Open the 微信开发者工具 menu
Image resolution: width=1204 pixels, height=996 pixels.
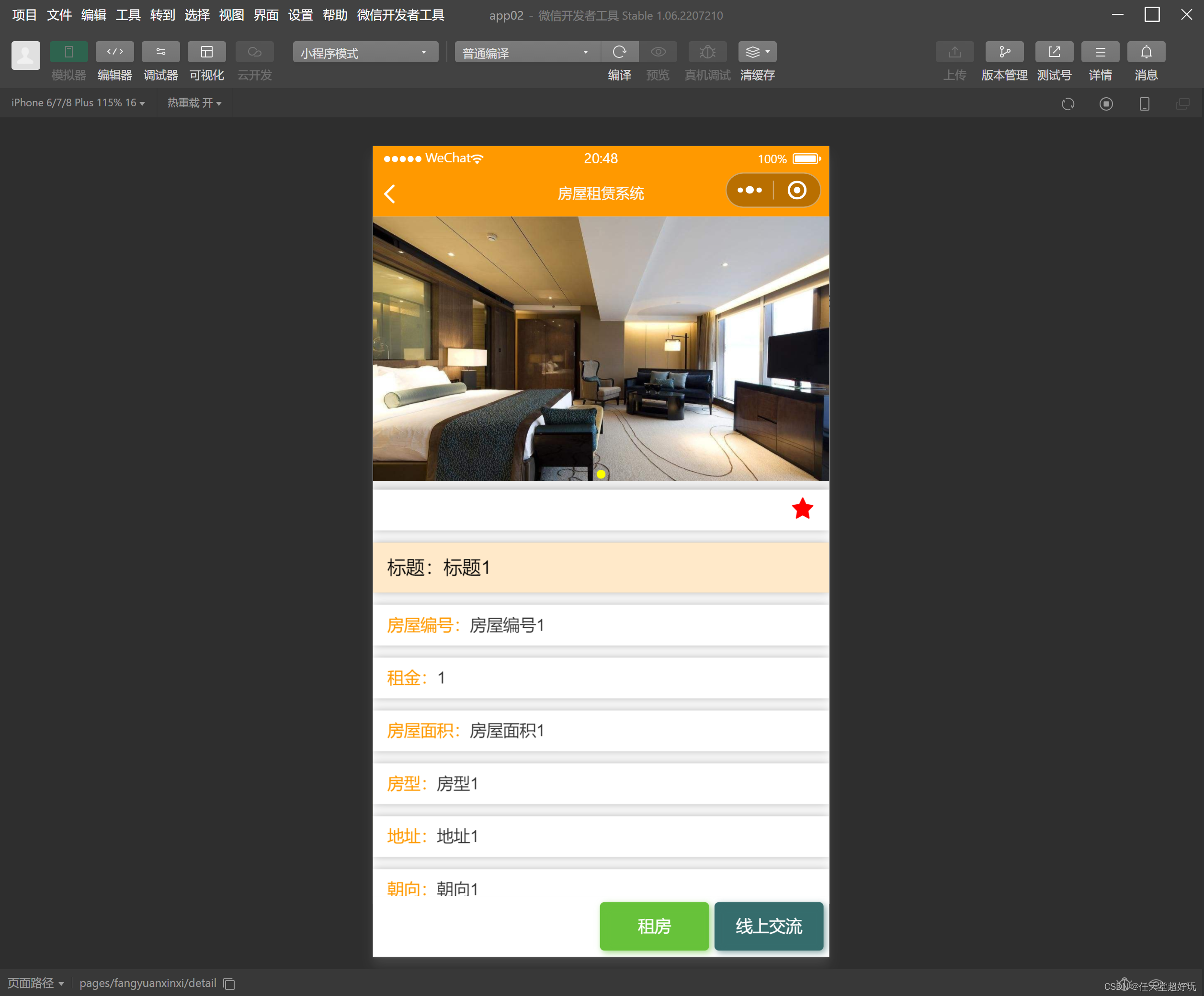tap(400, 15)
